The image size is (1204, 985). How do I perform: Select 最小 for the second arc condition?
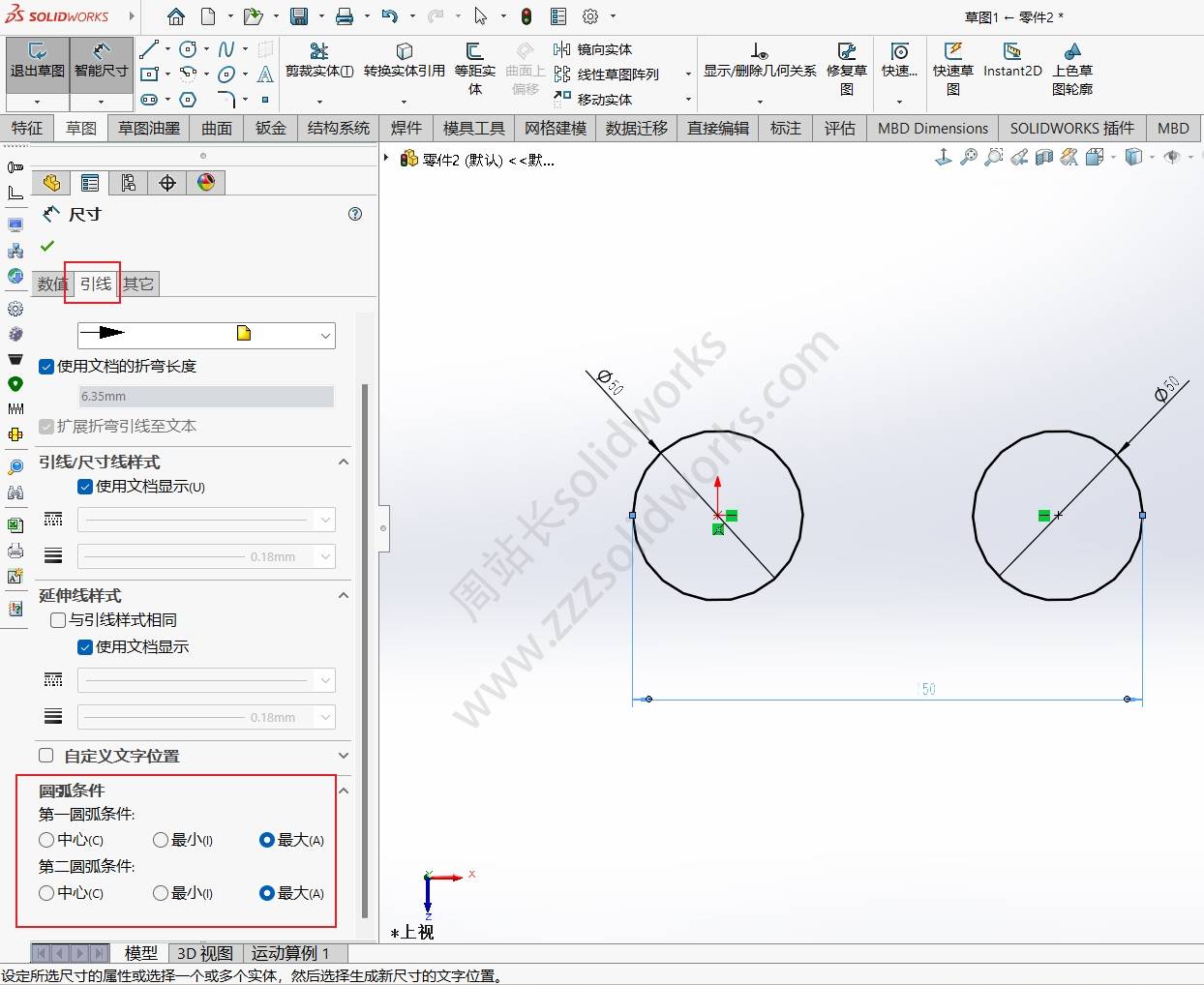tap(161, 893)
